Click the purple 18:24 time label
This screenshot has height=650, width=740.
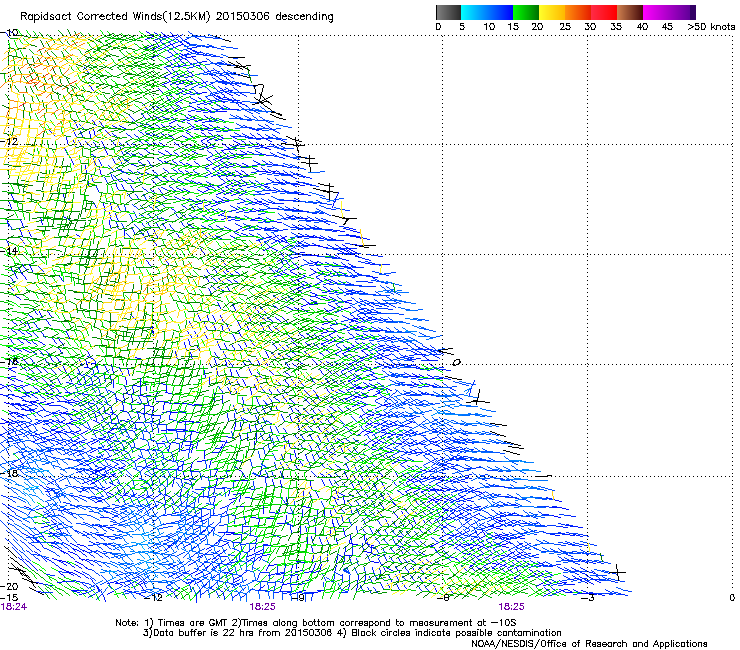14,607
